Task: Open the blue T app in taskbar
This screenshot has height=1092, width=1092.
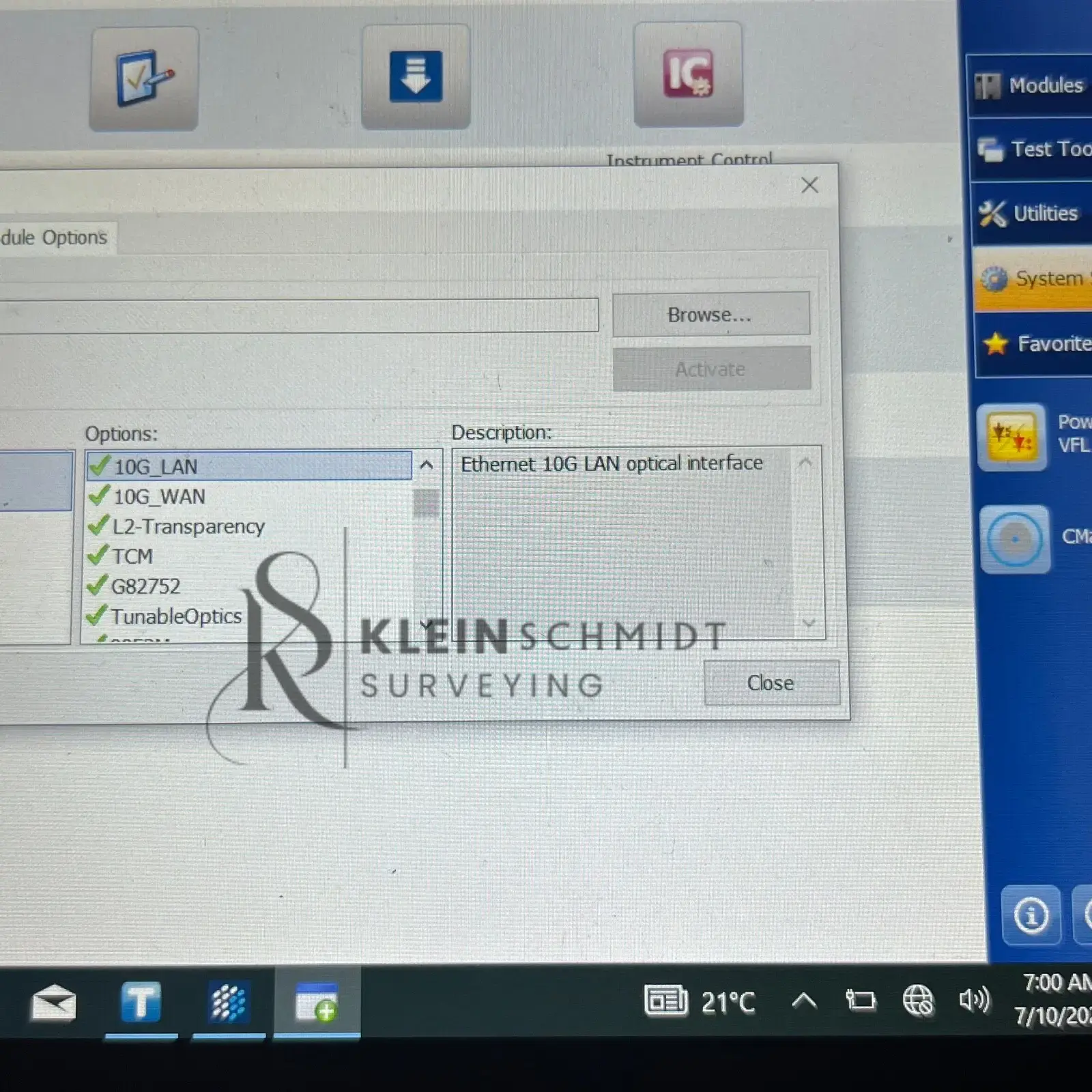Action: coord(141,1003)
